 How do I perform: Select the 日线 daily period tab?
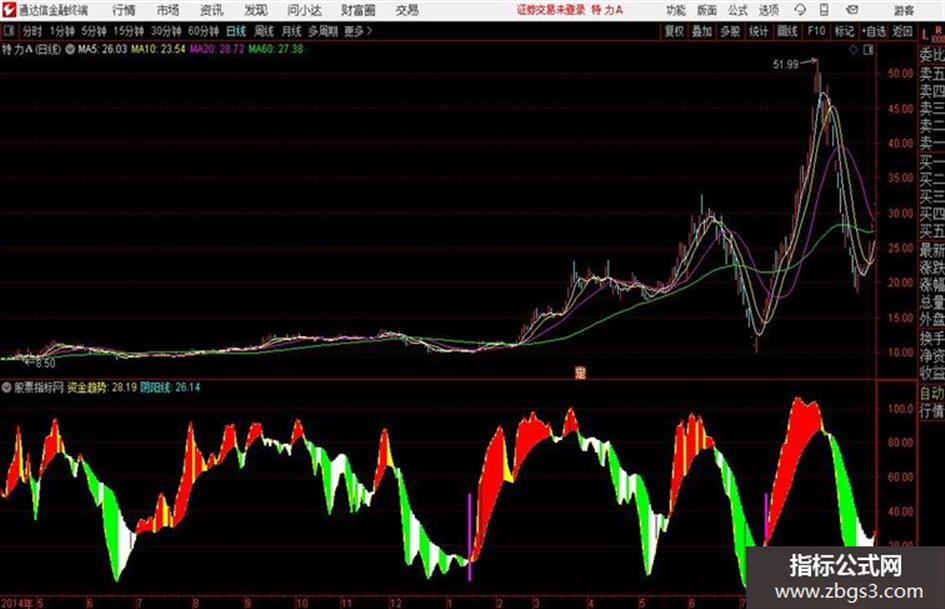pos(236,31)
